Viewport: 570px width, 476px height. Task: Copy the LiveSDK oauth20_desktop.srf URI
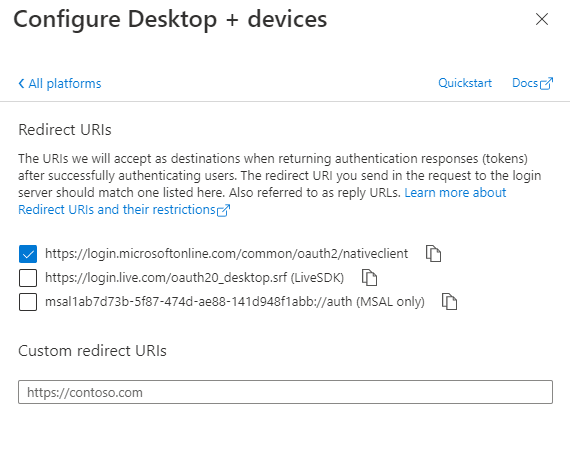369,278
